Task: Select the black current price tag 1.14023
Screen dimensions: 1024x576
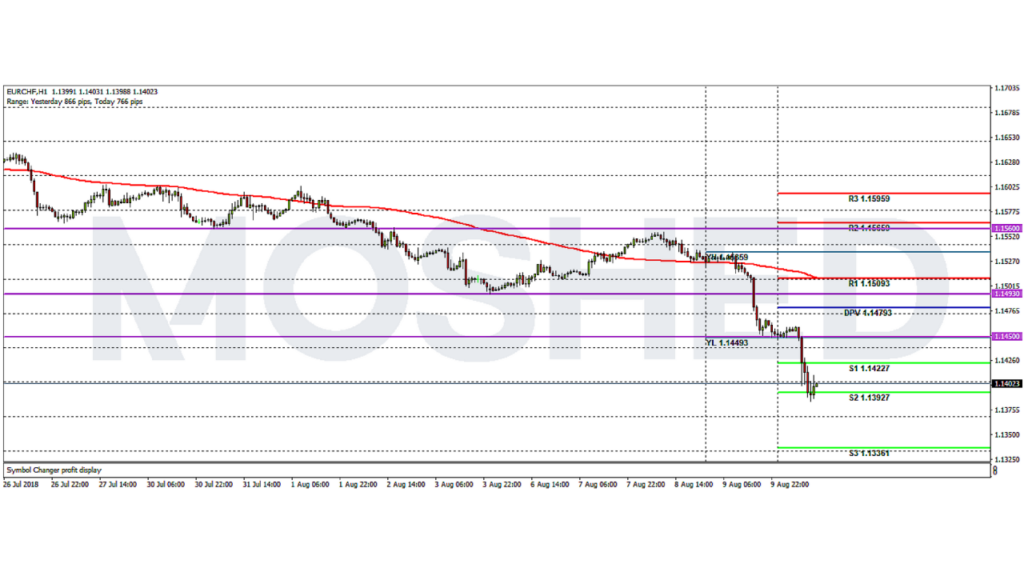Action: tap(1005, 383)
